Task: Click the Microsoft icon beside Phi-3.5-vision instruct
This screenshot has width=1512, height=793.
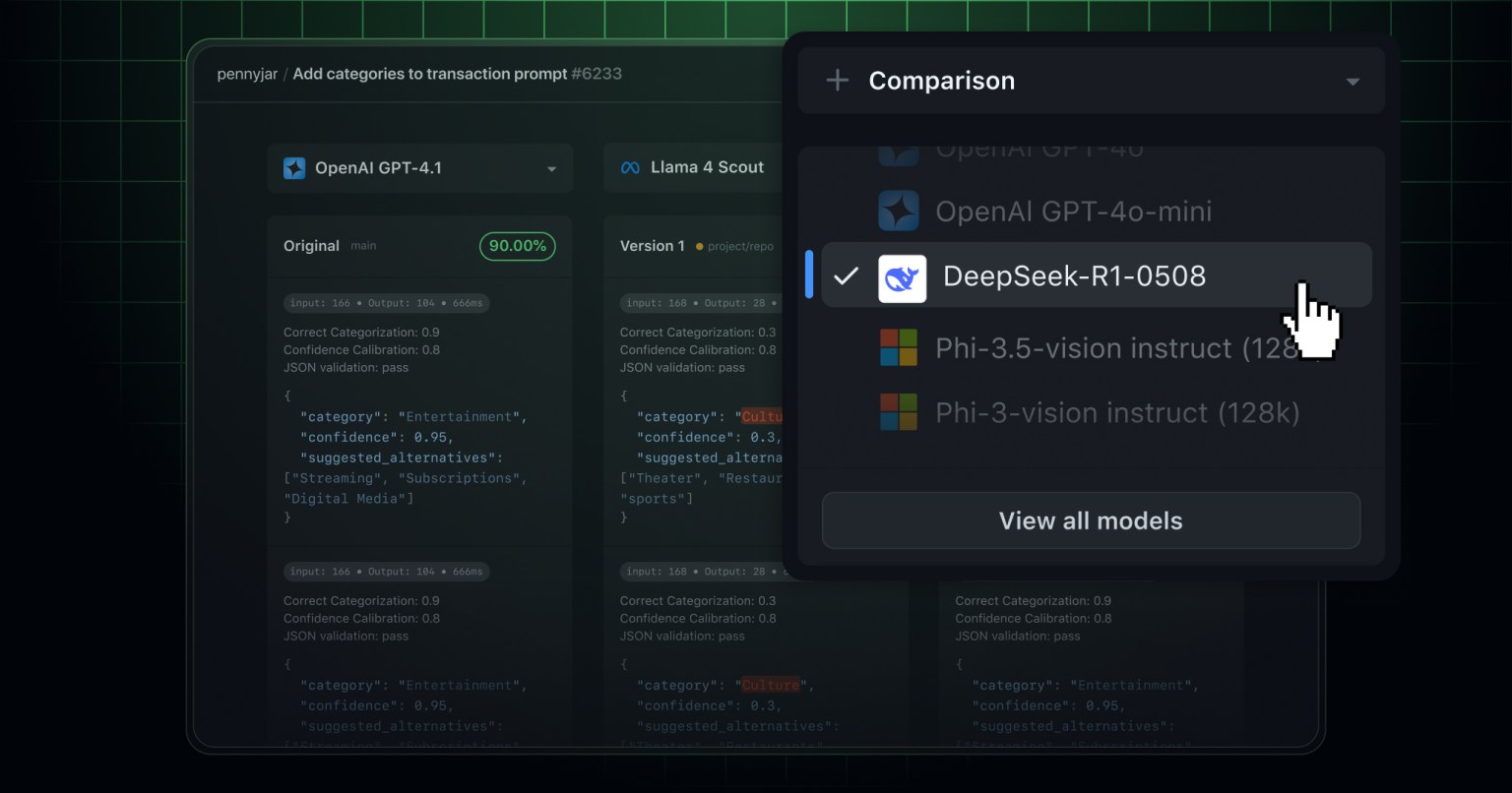Action: tap(899, 346)
